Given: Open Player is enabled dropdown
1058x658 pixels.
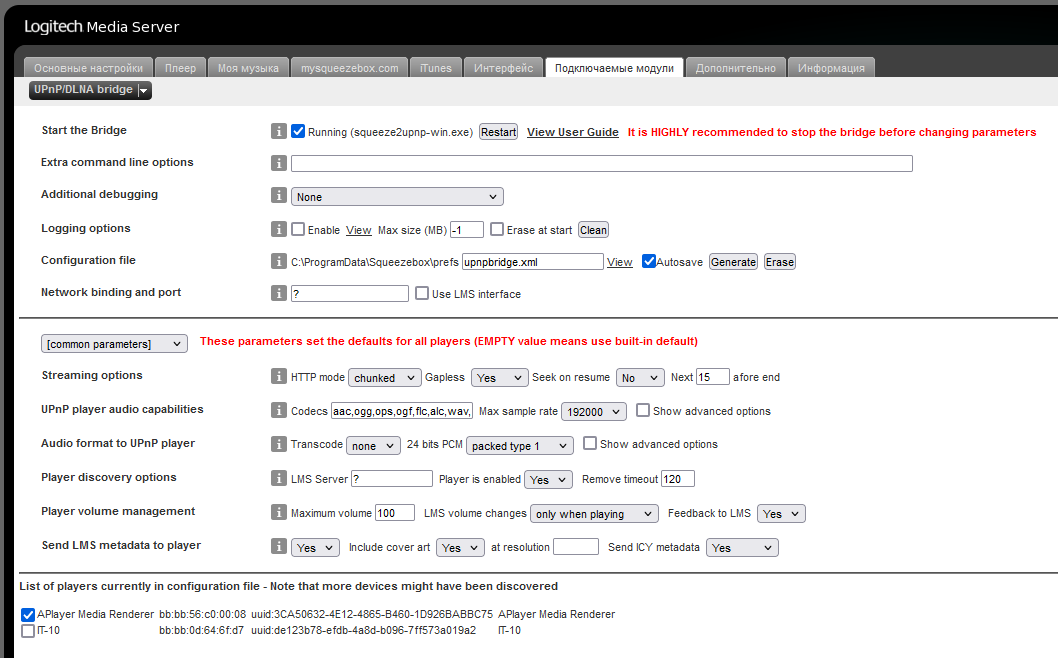Looking at the screenshot, I should (548, 479).
